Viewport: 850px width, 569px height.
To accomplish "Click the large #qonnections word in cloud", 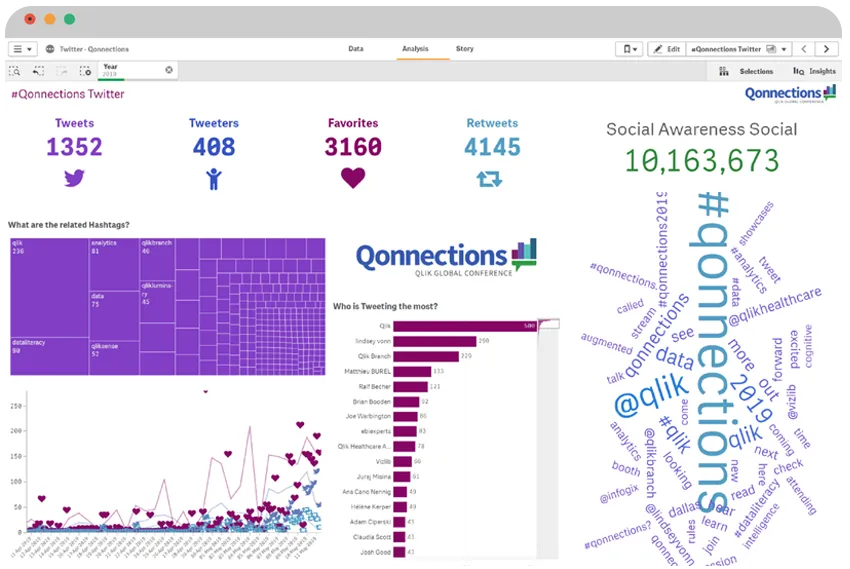I will point(712,352).
